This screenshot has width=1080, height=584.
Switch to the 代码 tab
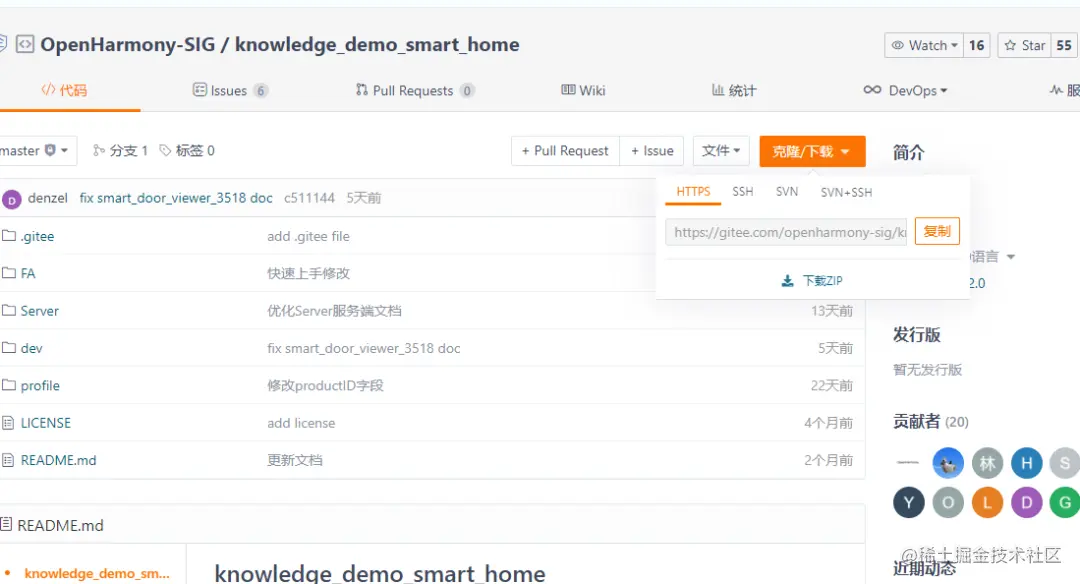(x=64, y=90)
